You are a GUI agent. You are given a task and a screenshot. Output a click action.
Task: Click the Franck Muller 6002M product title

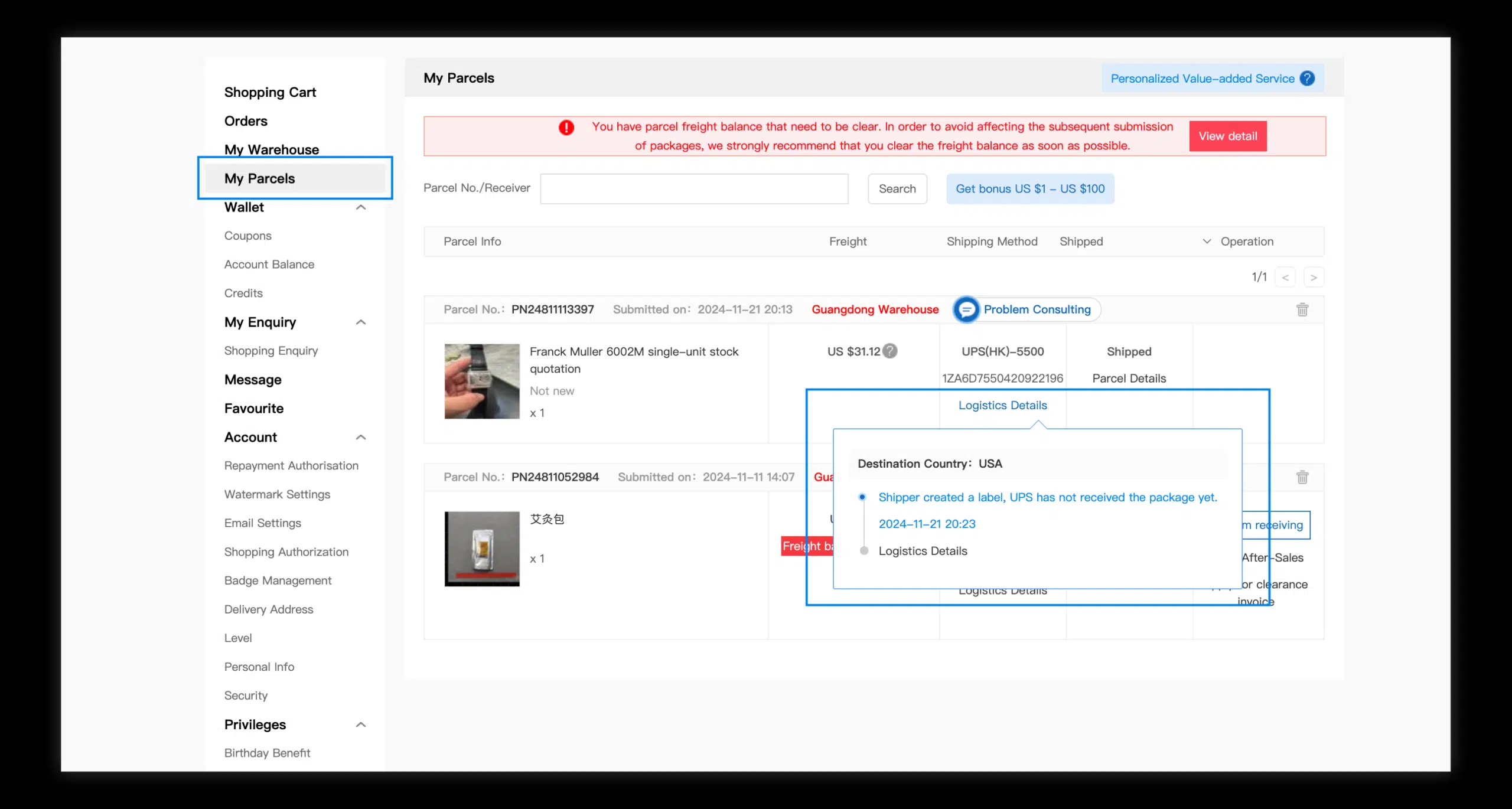tap(634, 360)
